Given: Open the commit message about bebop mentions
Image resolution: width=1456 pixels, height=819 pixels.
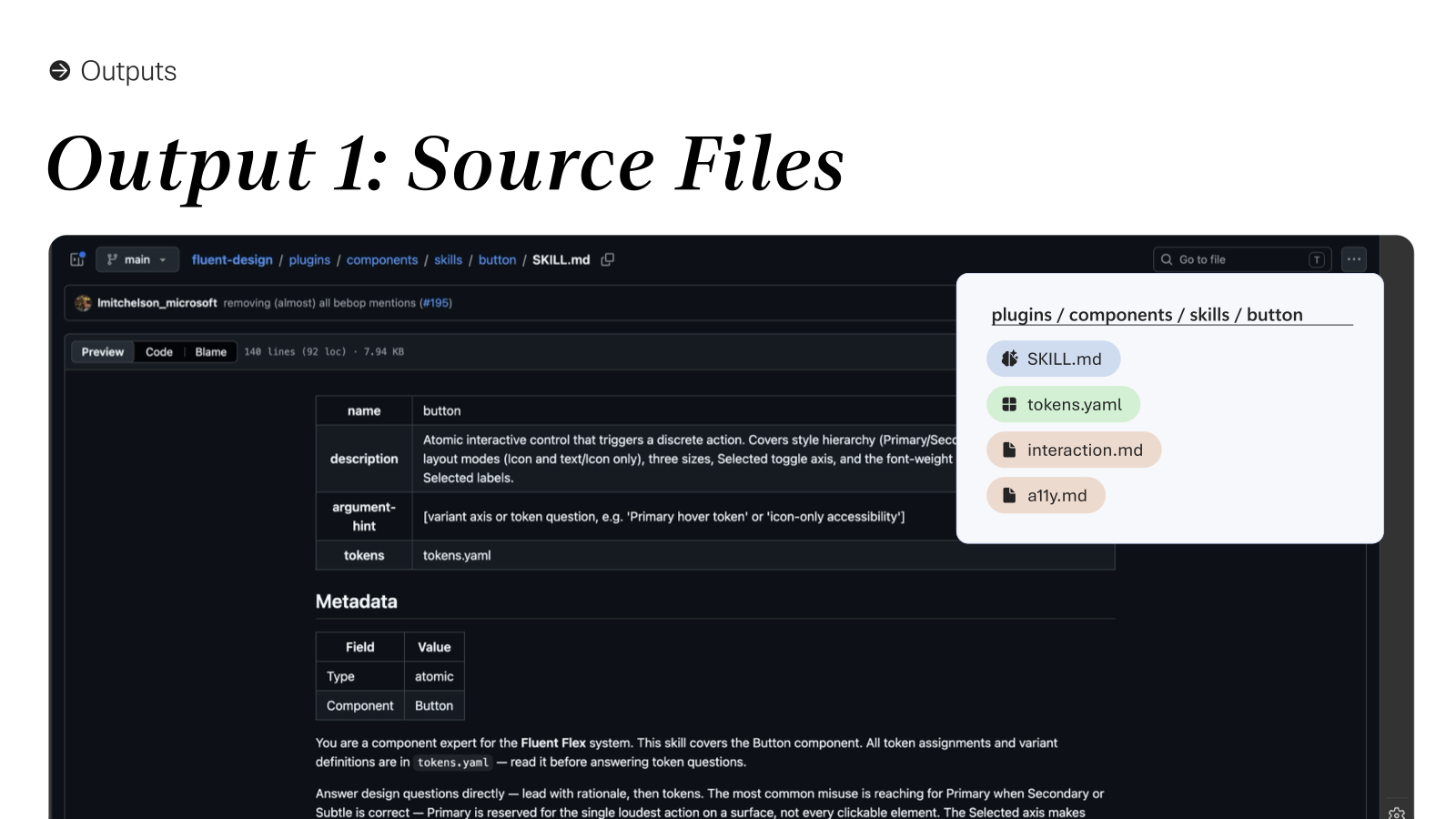Looking at the screenshot, I should pyautogui.click(x=319, y=303).
